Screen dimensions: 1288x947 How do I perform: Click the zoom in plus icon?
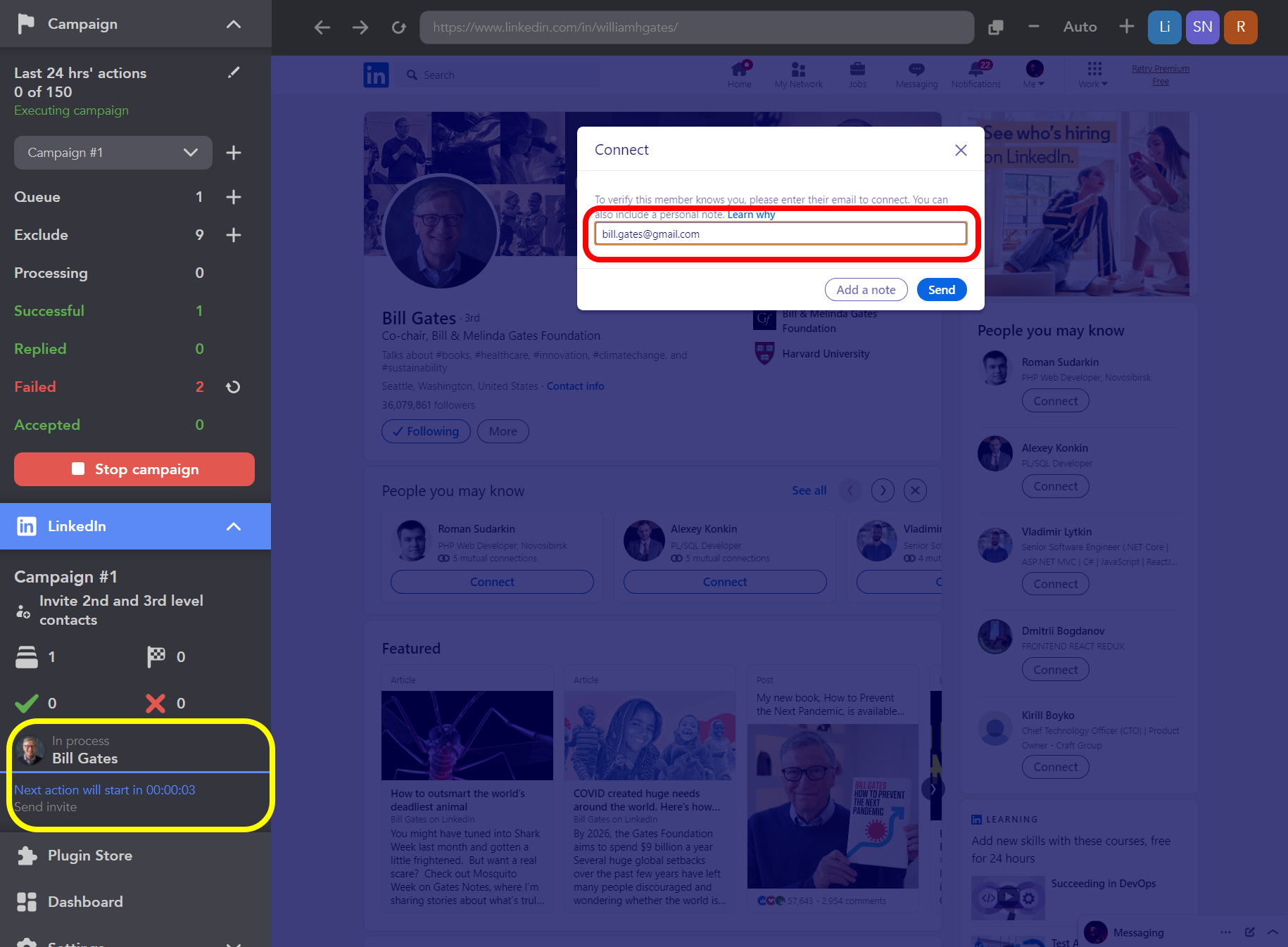tap(1126, 27)
